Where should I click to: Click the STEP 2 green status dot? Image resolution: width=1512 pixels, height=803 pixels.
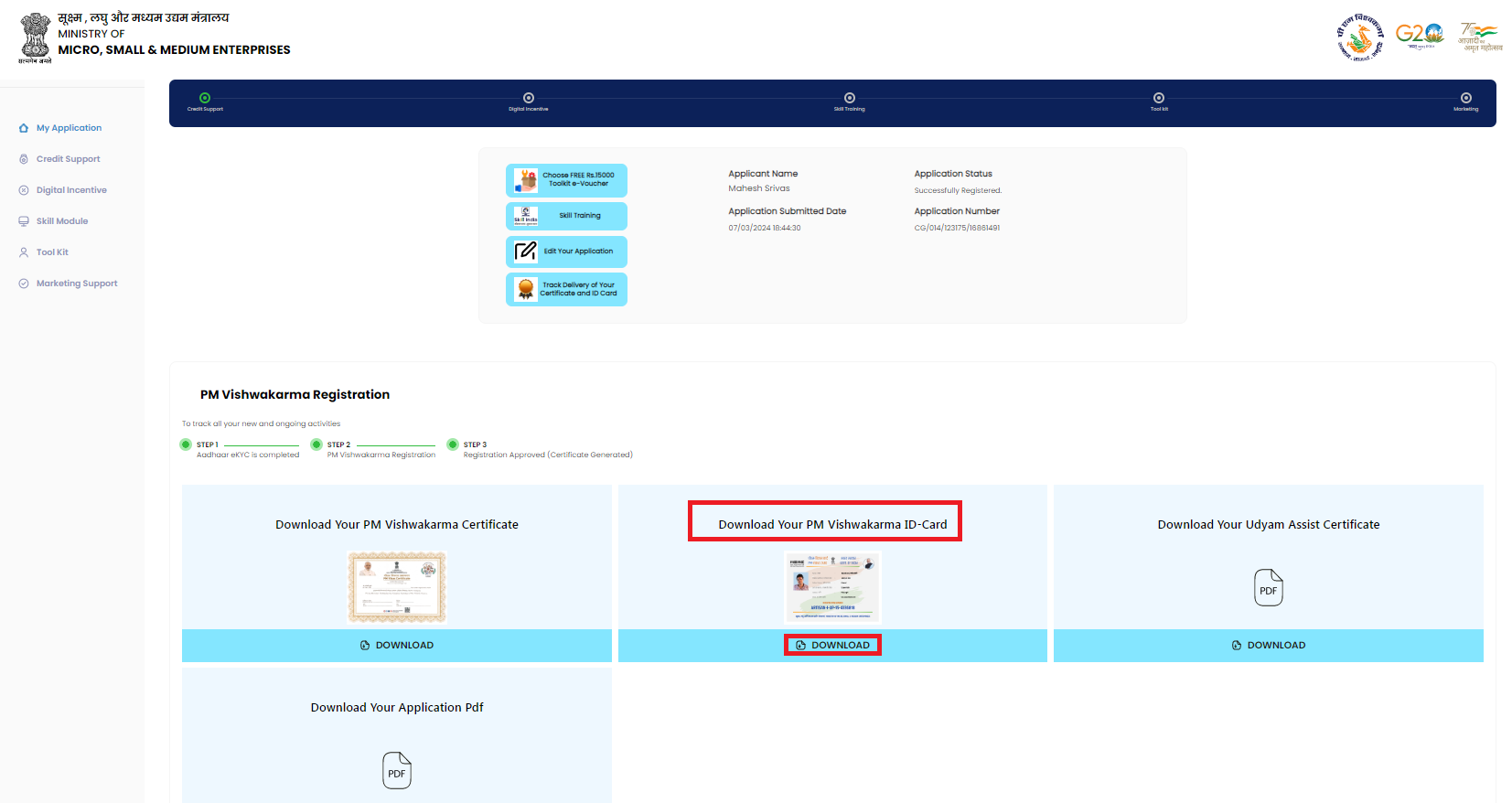point(316,444)
